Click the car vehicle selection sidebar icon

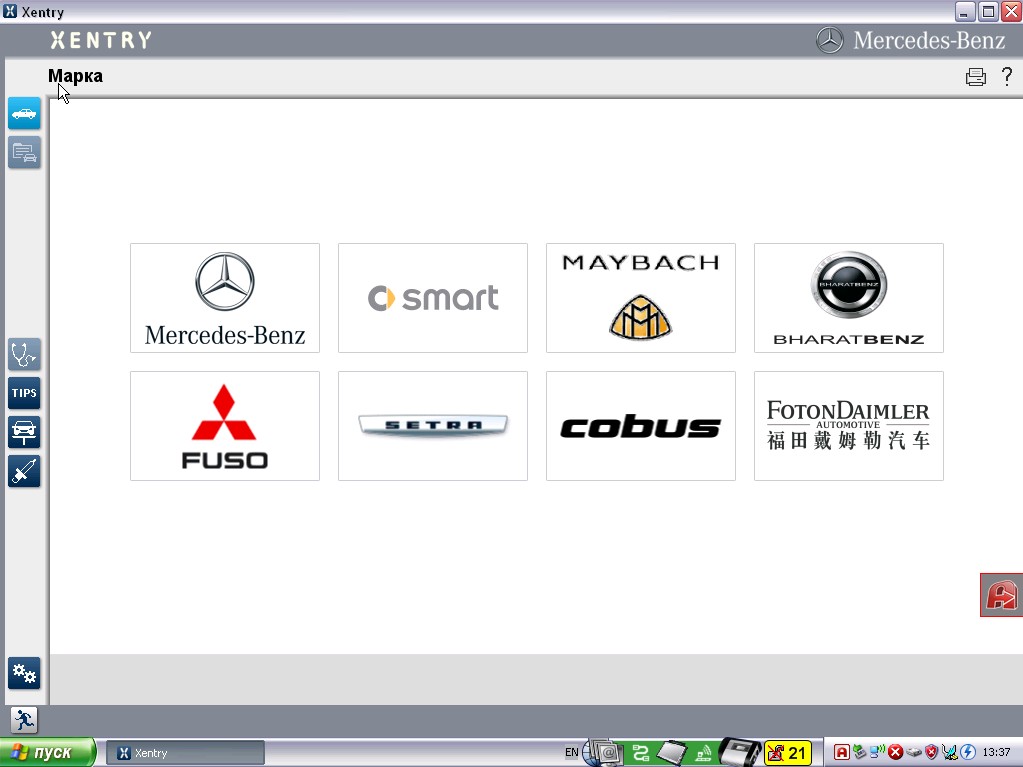pyautogui.click(x=24, y=113)
